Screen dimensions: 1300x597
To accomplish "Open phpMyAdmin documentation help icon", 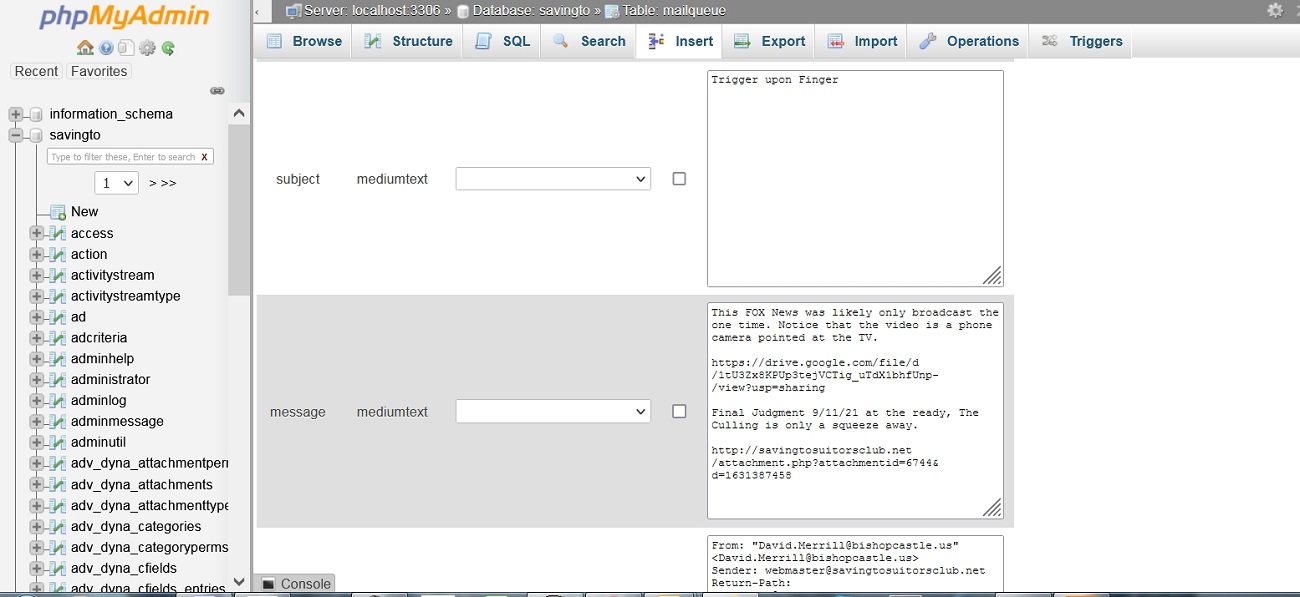I will pyautogui.click(x=106, y=48).
